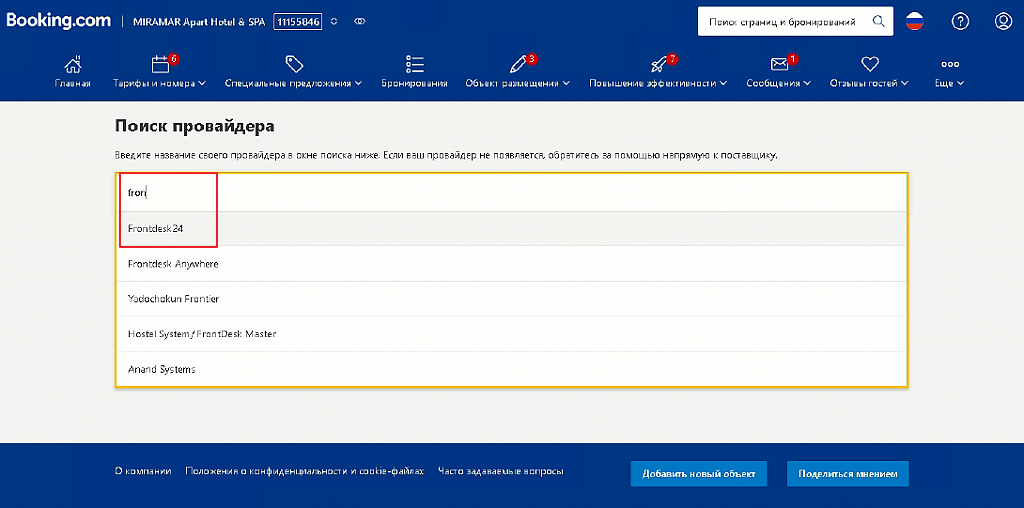The height and width of the screenshot is (508, 1024).
Task: Expand the Специальные предложения menu label
Action: tap(293, 83)
